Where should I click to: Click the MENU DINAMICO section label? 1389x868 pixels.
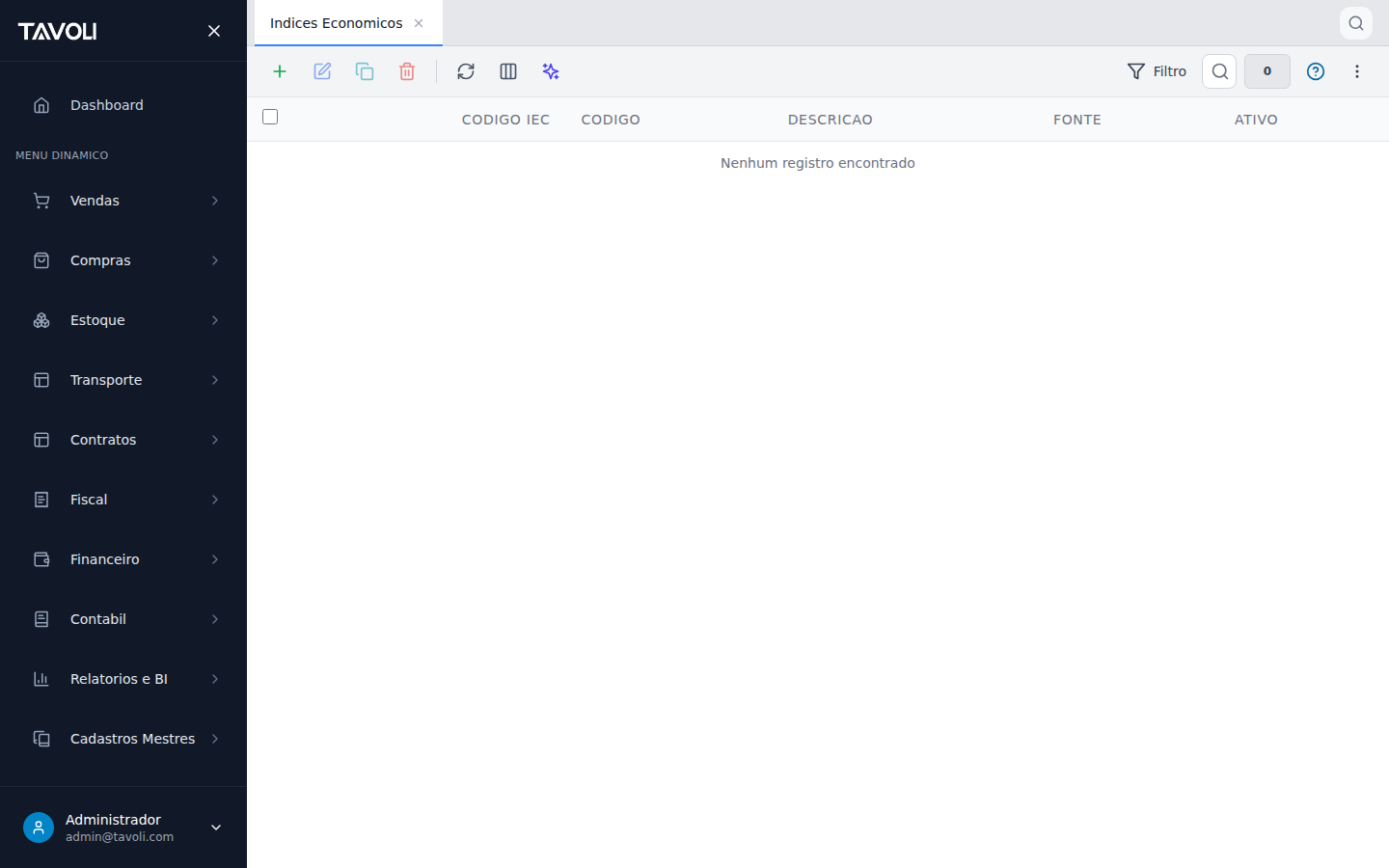(x=62, y=155)
